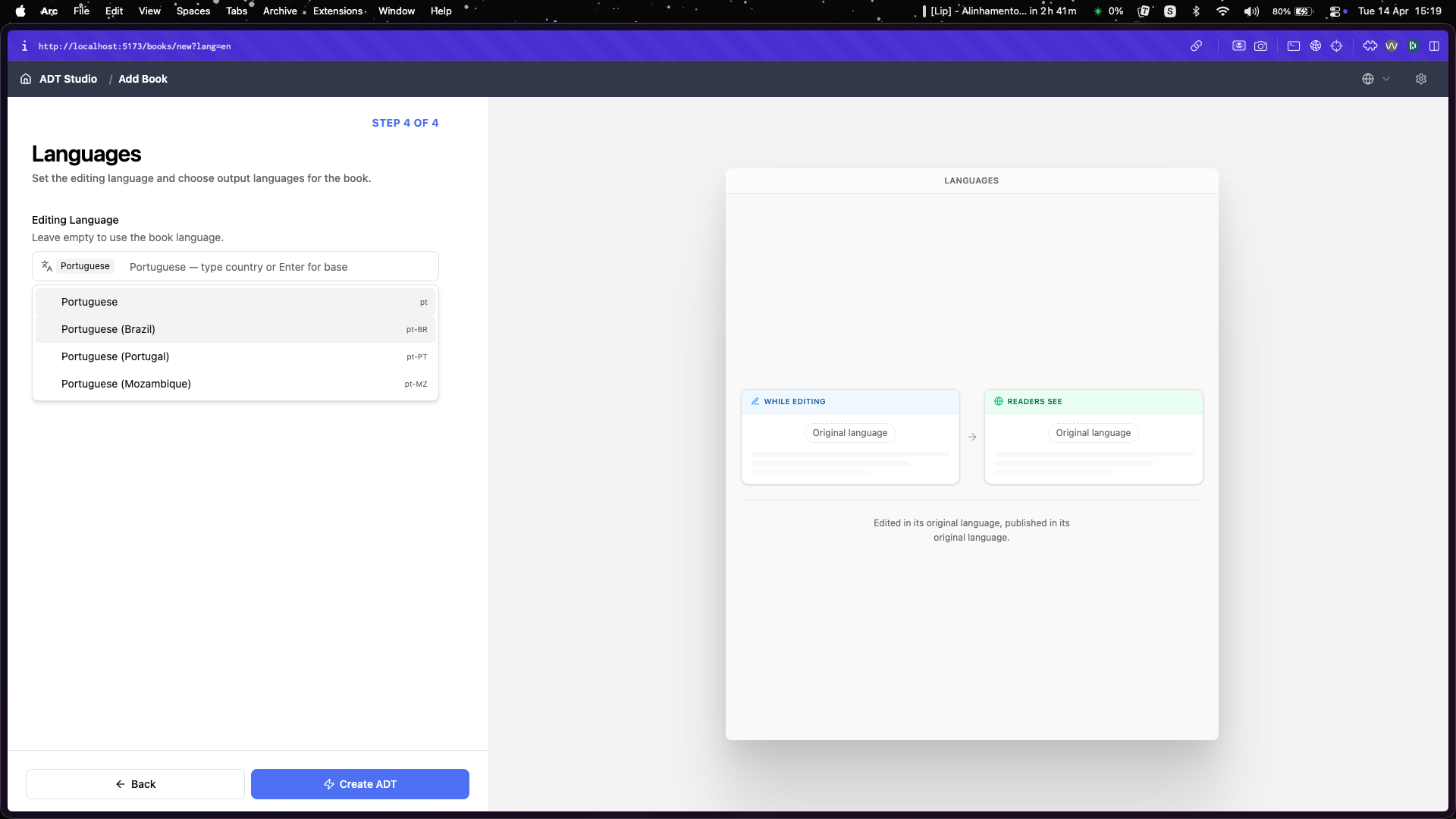This screenshot has height=819, width=1456.
Task: Click the Portuguese chip in the language field
Action: pos(85,266)
